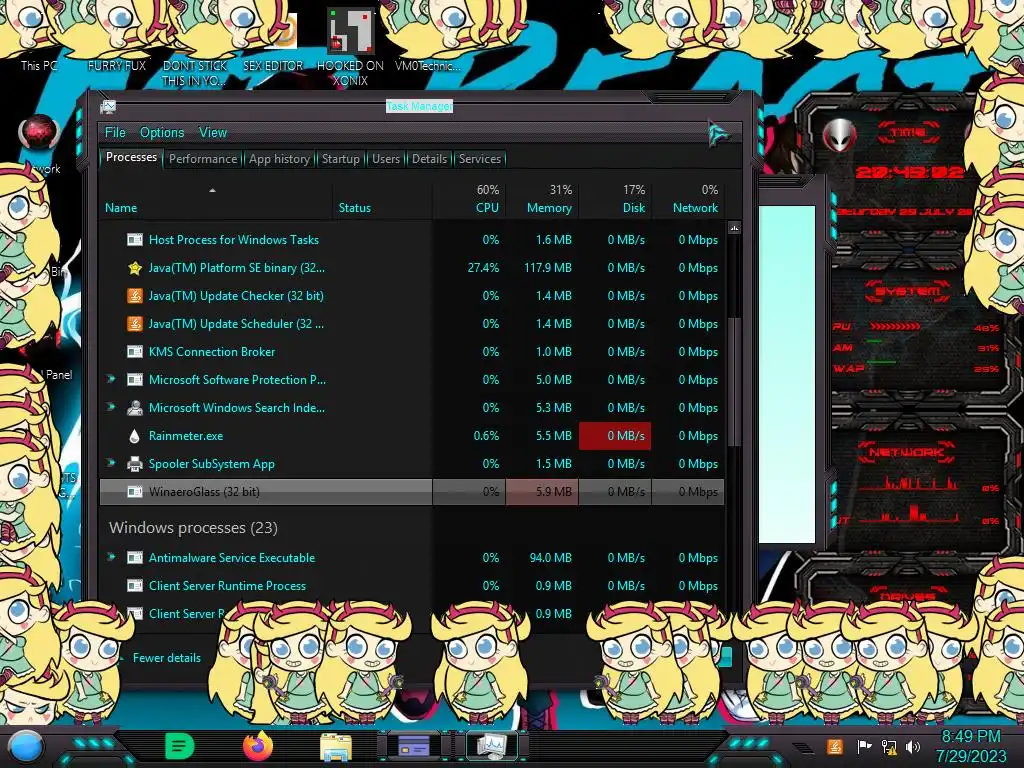Click the 117.9 MB memory value

[x=547, y=268]
